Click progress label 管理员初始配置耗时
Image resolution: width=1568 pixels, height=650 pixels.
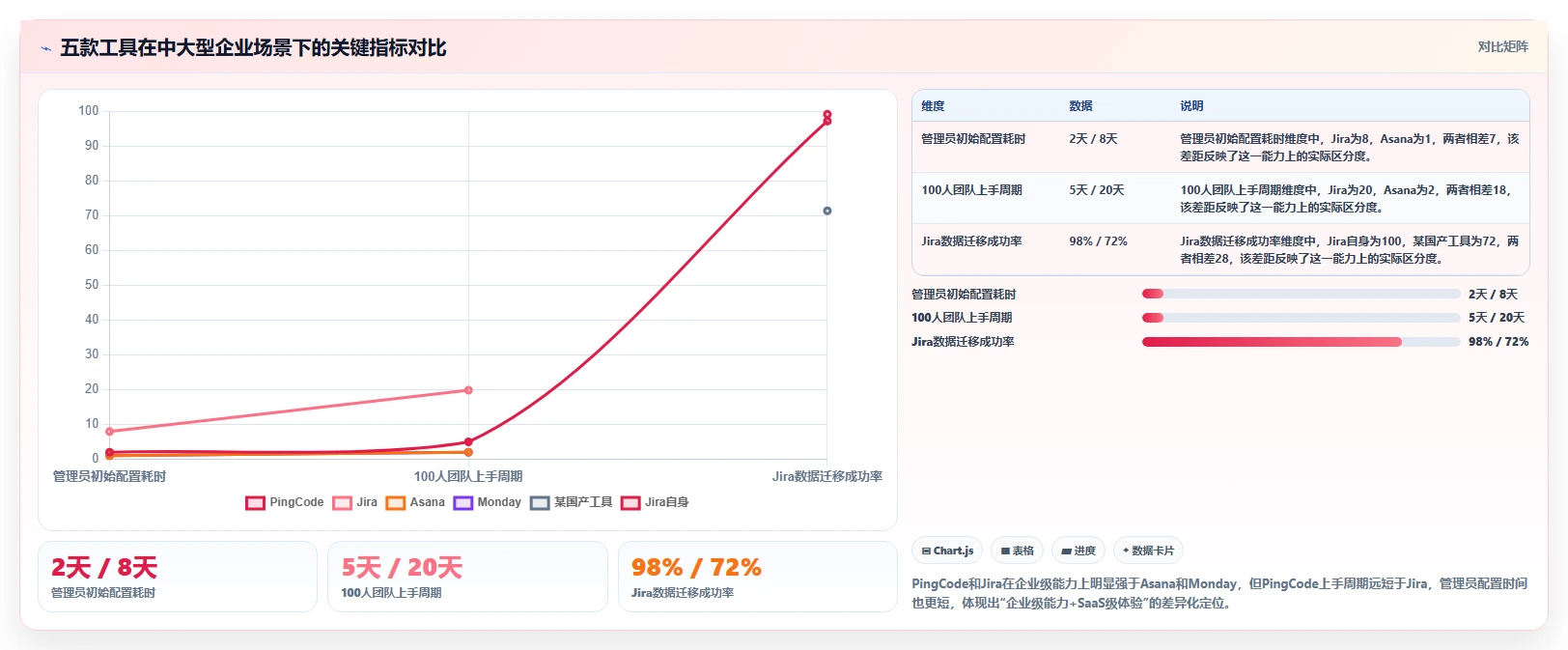964,295
